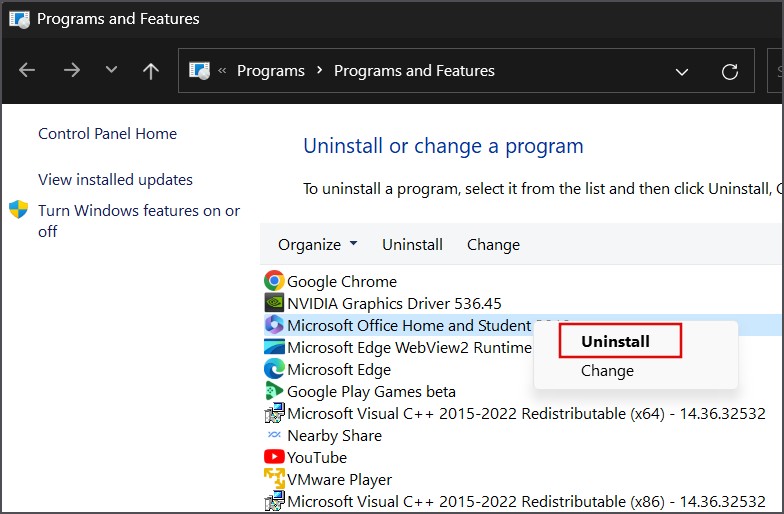Open the Control Panel Home link
Screen dimensions: 784x514
[107, 134]
